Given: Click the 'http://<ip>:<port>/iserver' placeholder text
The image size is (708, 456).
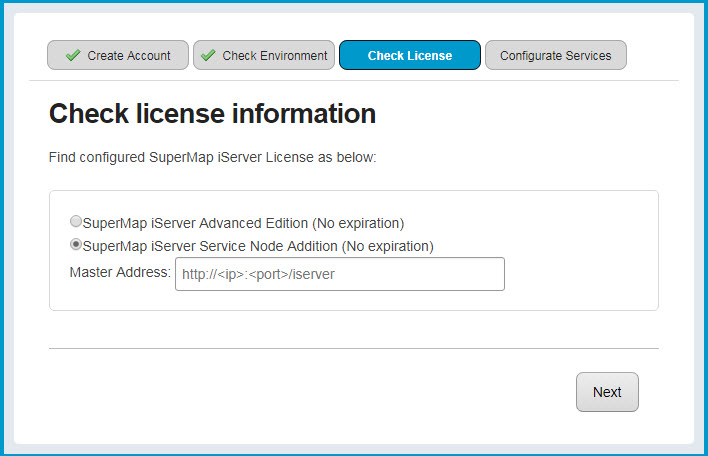Looking at the screenshot, I should pos(258,274).
